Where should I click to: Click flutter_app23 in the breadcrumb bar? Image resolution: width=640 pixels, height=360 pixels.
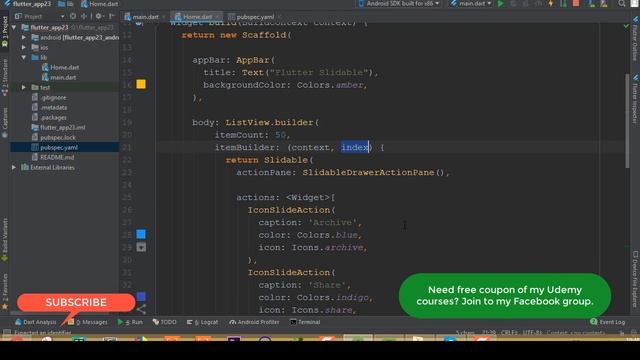(28, 4)
